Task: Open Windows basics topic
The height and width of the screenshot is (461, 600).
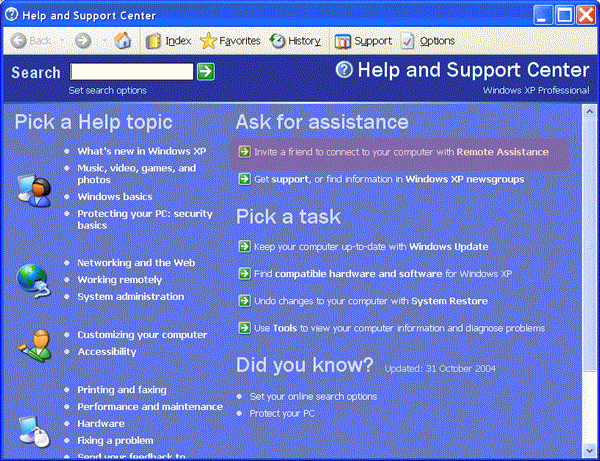Action: [x=115, y=197]
